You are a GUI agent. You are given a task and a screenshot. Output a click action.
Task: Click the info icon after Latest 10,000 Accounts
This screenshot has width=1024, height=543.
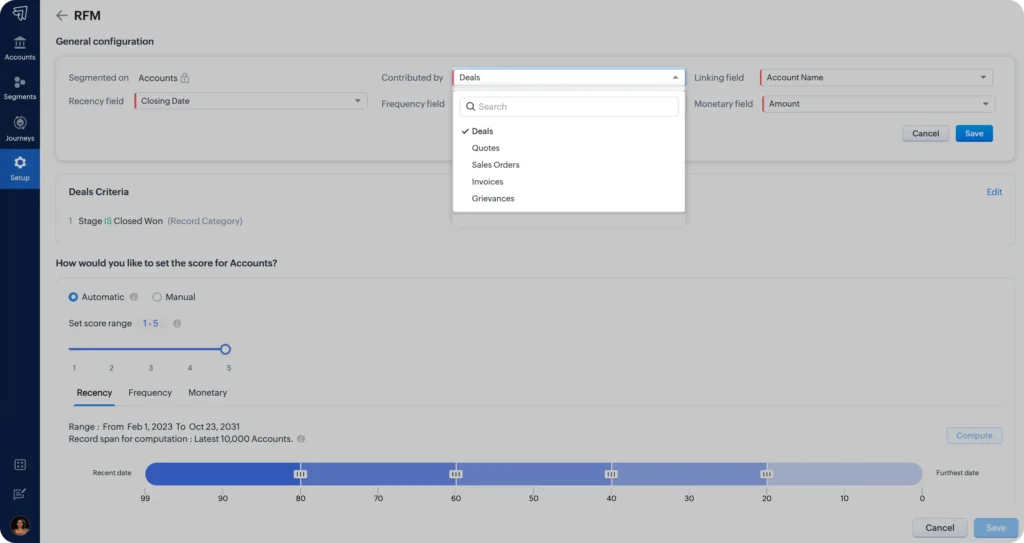pyautogui.click(x=301, y=439)
